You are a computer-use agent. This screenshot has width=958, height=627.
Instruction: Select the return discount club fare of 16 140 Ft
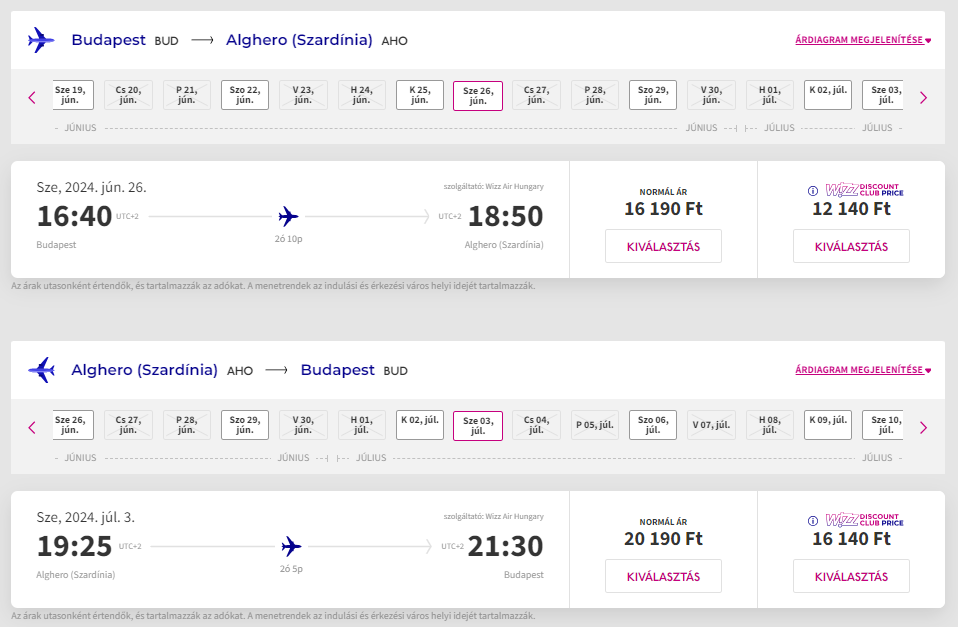coord(851,576)
